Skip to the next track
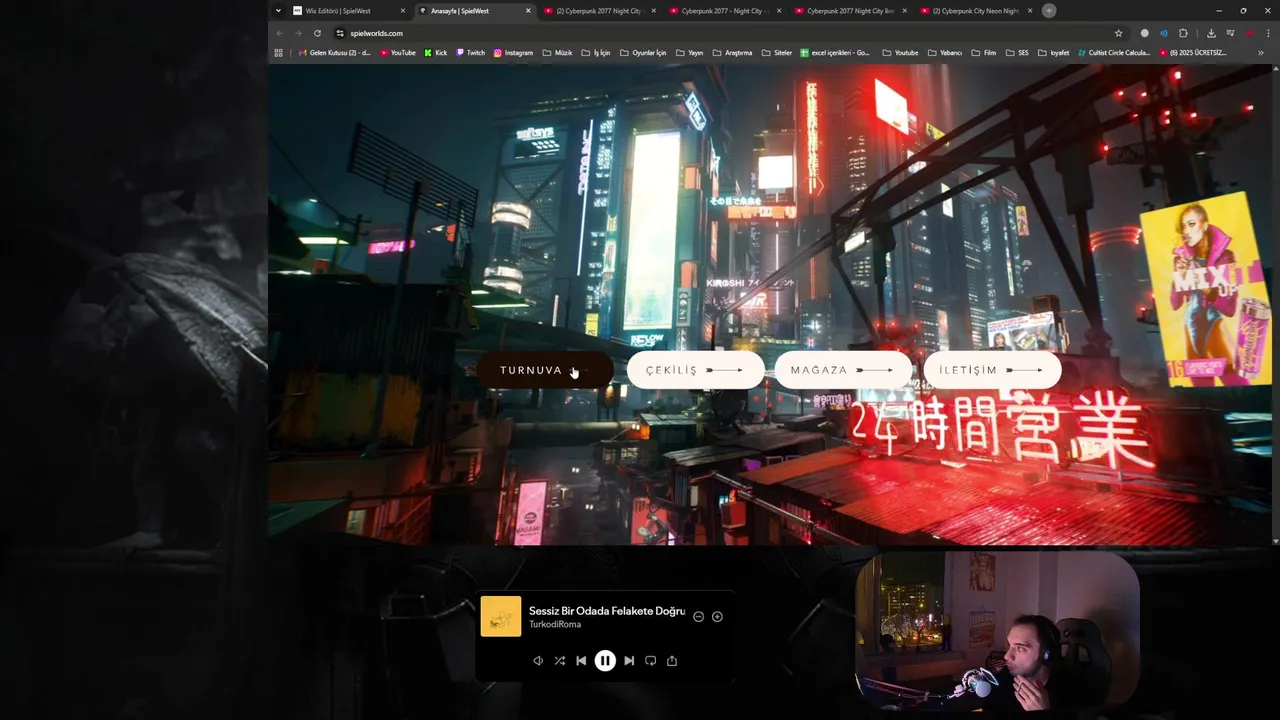 (629, 661)
